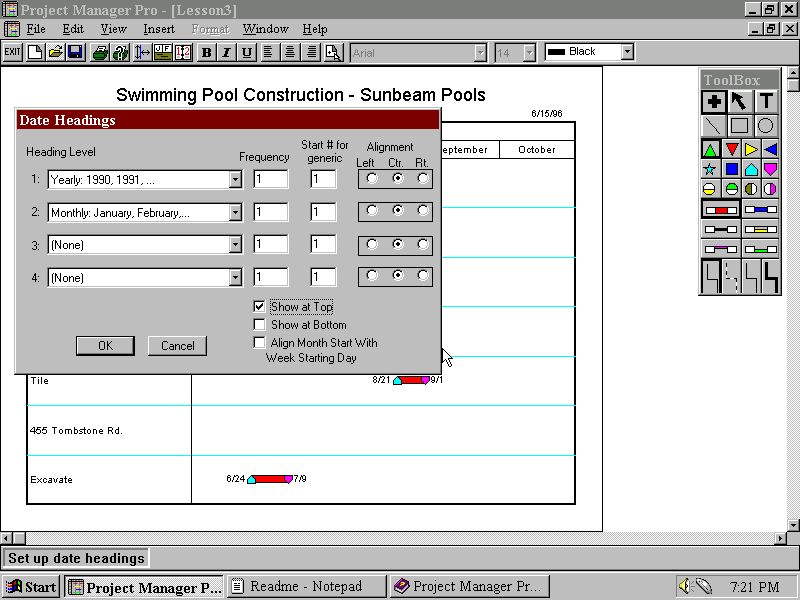This screenshot has width=800, height=600.
Task: Click the EXIT toolbar button
Action: point(13,52)
